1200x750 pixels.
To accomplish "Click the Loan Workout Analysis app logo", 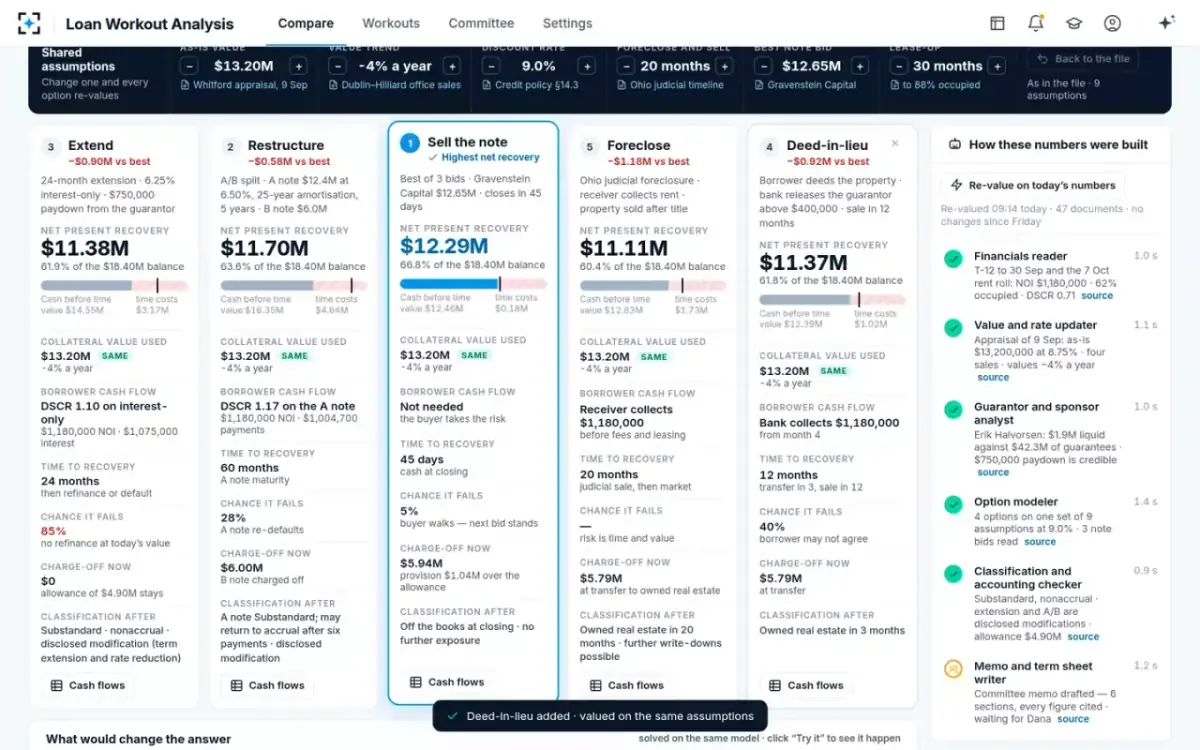I will [x=30, y=23].
